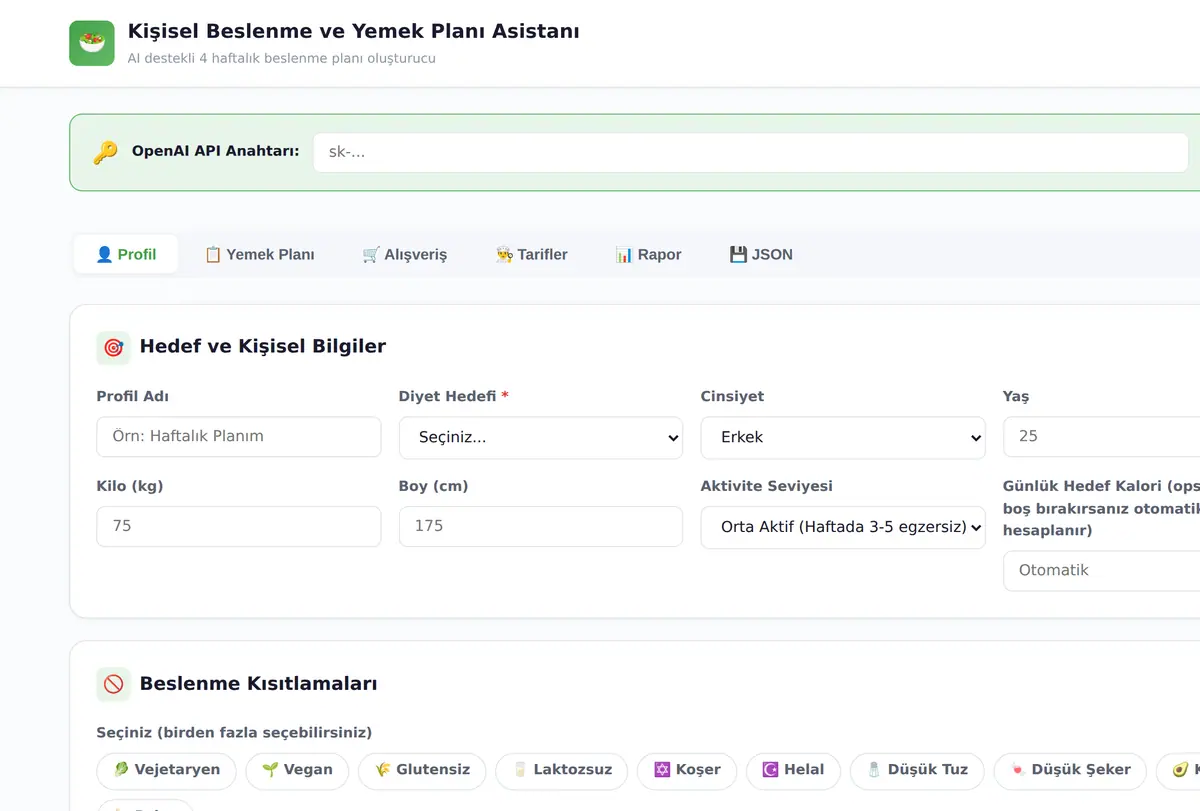The width and height of the screenshot is (1200, 811).
Task: Click the "Profil Adı" label text
Action: point(133,396)
